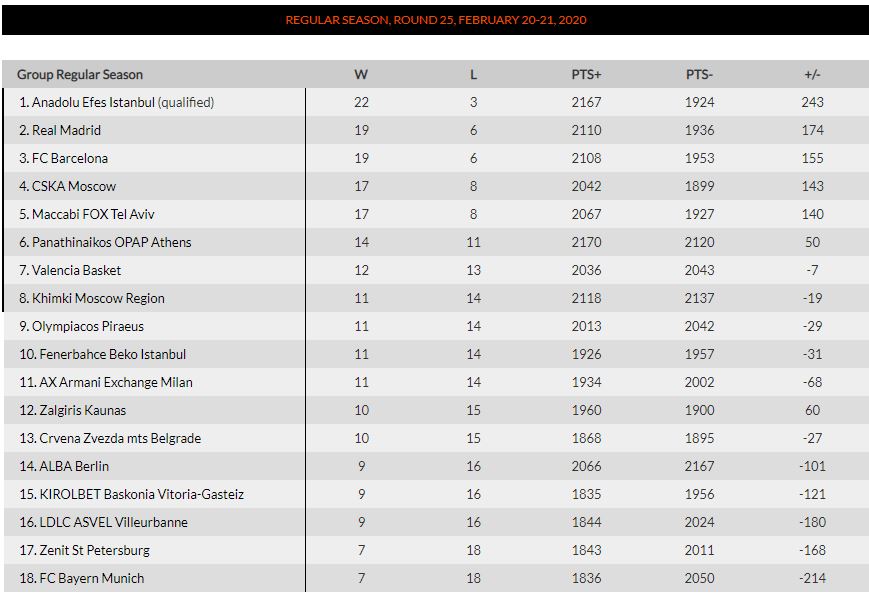Click the Valencia Basket team name
Image resolution: width=869 pixels, height=608 pixels.
(x=76, y=270)
